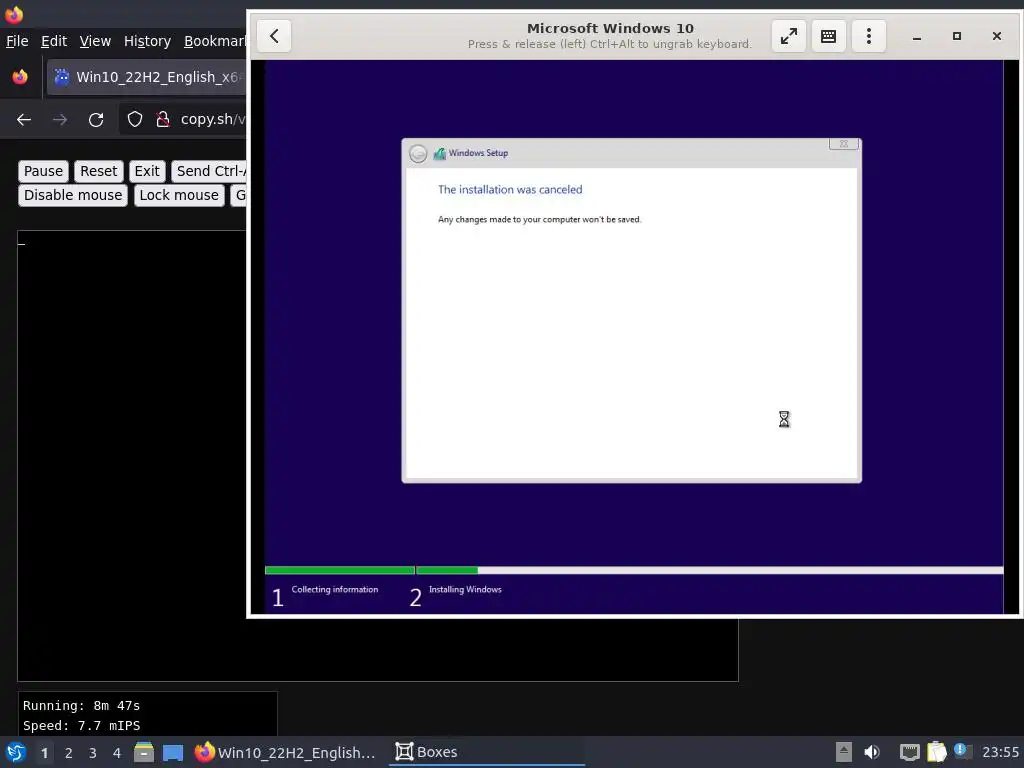
Task: Click the Send Ctrl-Alt-Del button
Action: coord(209,171)
